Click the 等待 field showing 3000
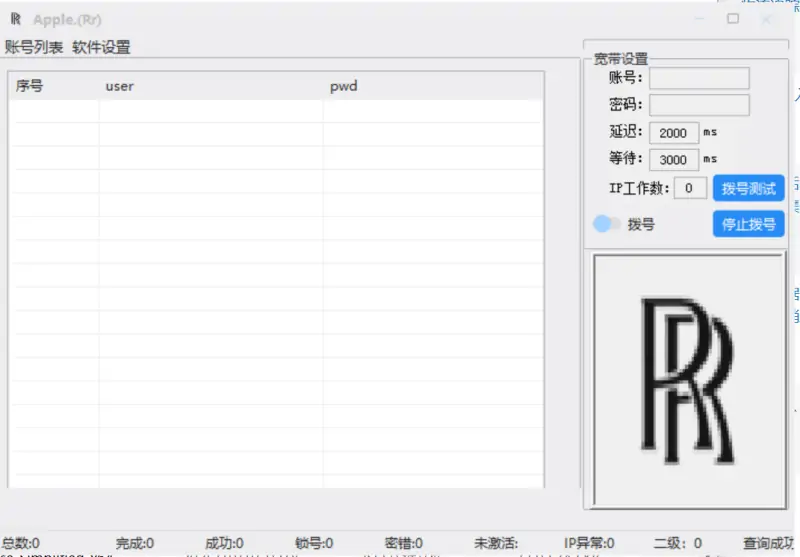The width and height of the screenshot is (800, 557). point(673,160)
